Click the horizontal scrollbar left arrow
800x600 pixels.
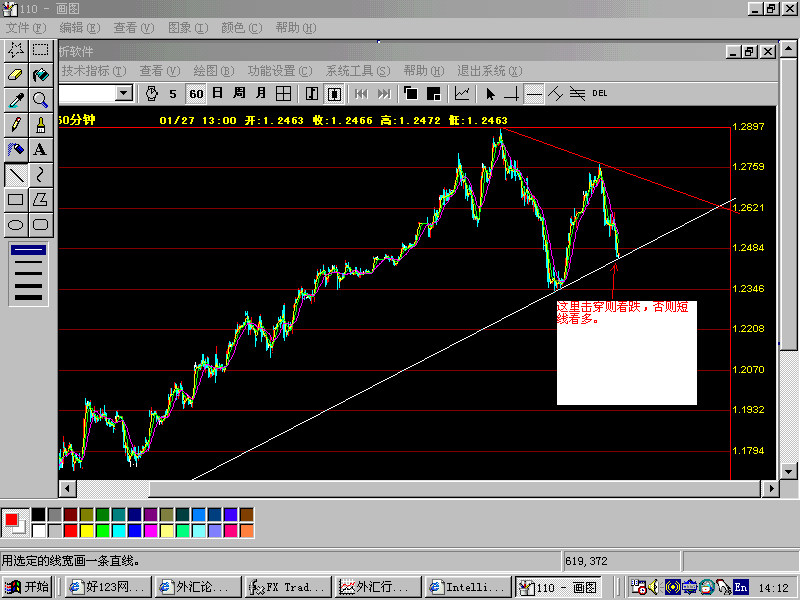67,489
